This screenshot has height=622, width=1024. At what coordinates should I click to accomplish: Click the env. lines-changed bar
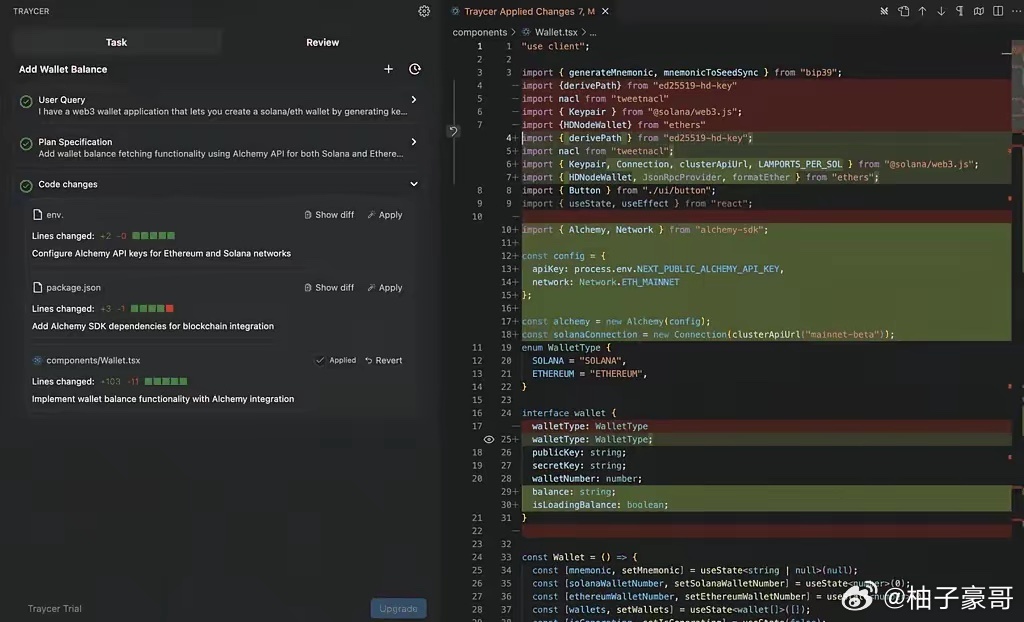point(153,236)
